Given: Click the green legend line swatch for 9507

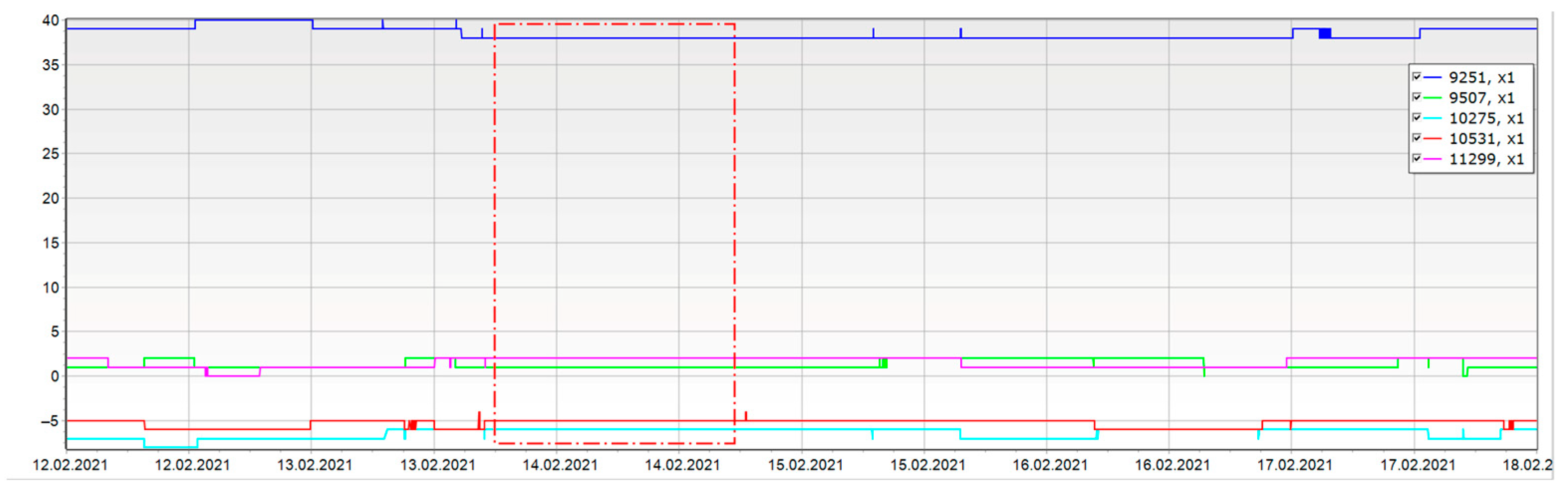Looking at the screenshot, I should click(1433, 98).
